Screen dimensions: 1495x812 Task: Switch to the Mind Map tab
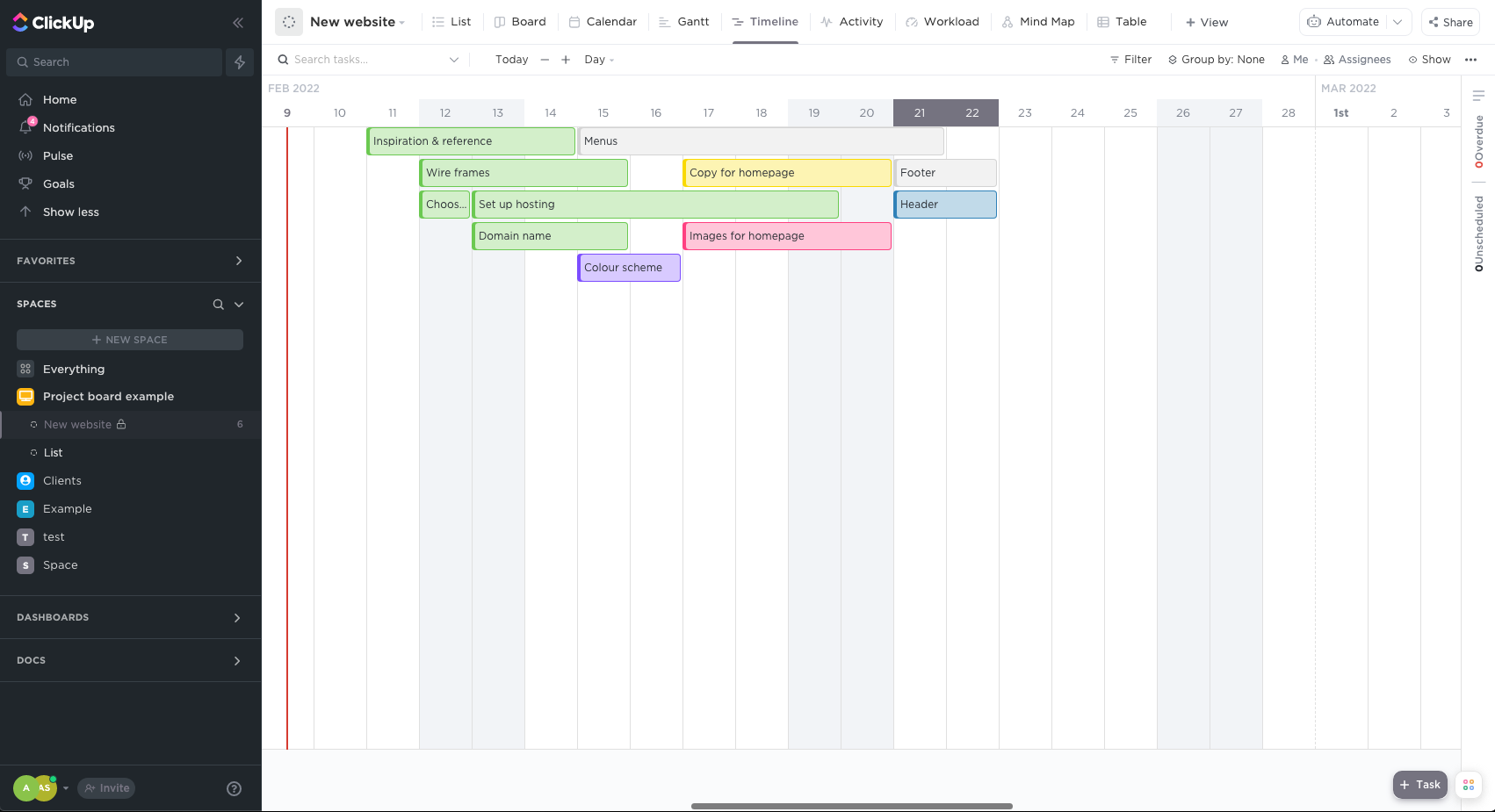[x=1038, y=22]
